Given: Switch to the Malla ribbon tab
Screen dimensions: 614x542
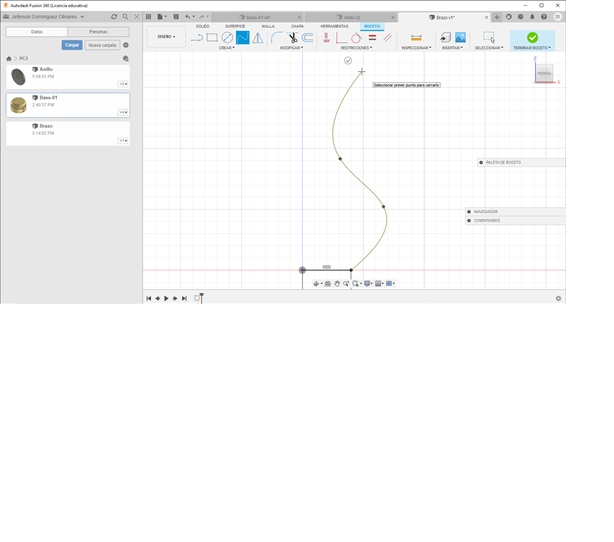Looking at the screenshot, I should pos(268,26).
